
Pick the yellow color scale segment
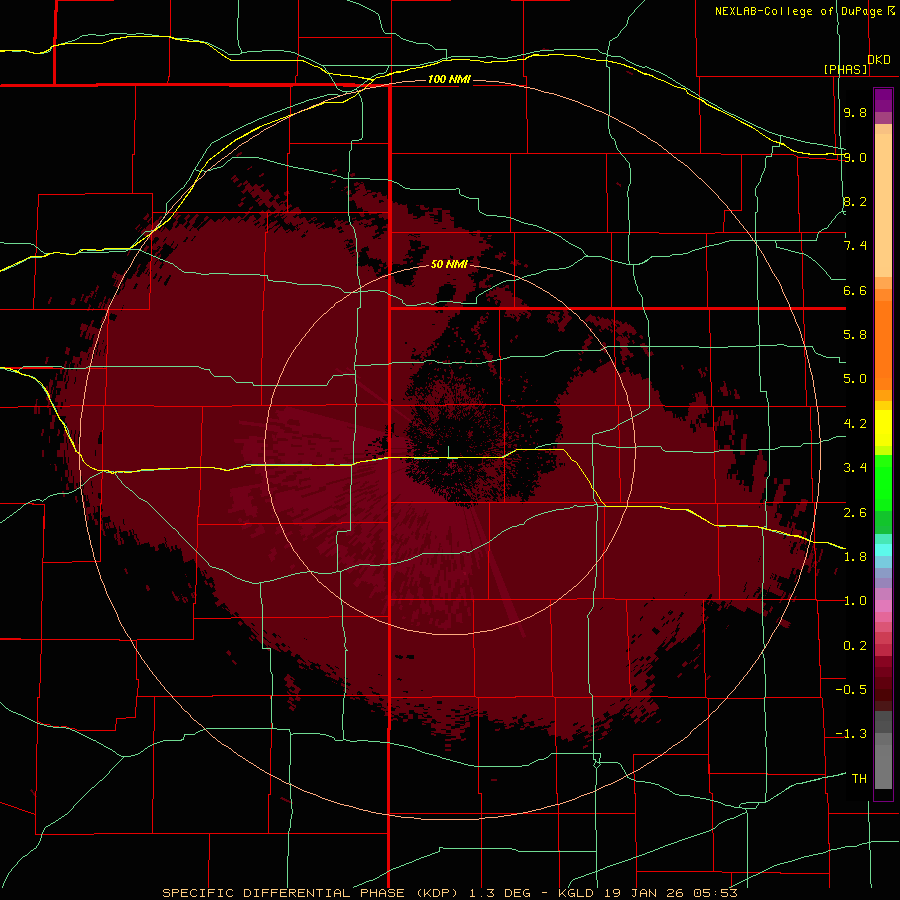(883, 428)
